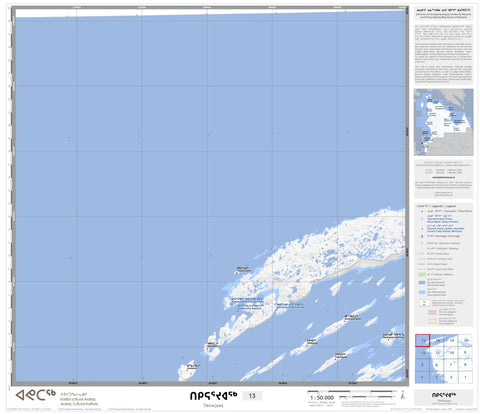
Task: Select sheet 1 in the index grid
Action: point(466,377)
